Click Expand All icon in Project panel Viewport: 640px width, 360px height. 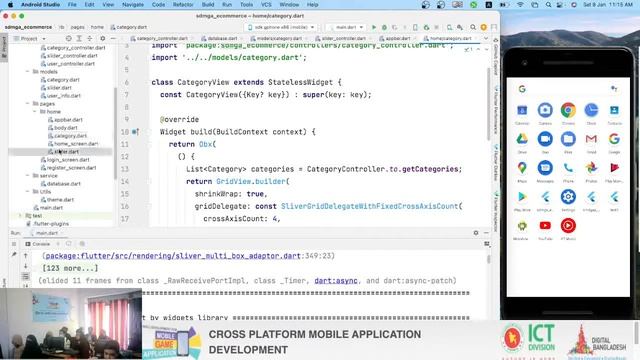click(79, 38)
